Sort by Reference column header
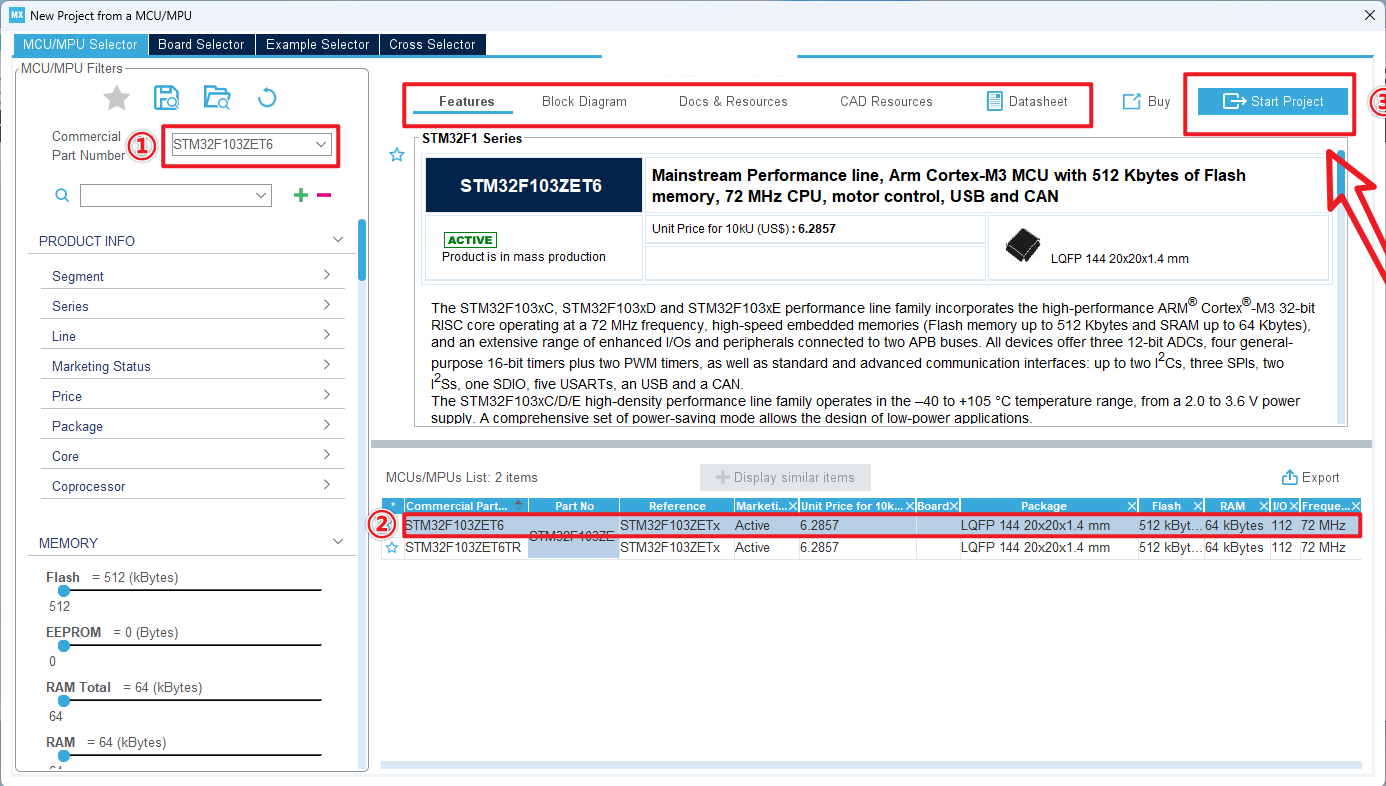The height and width of the screenshot is (786, 1386). (677, 506)
